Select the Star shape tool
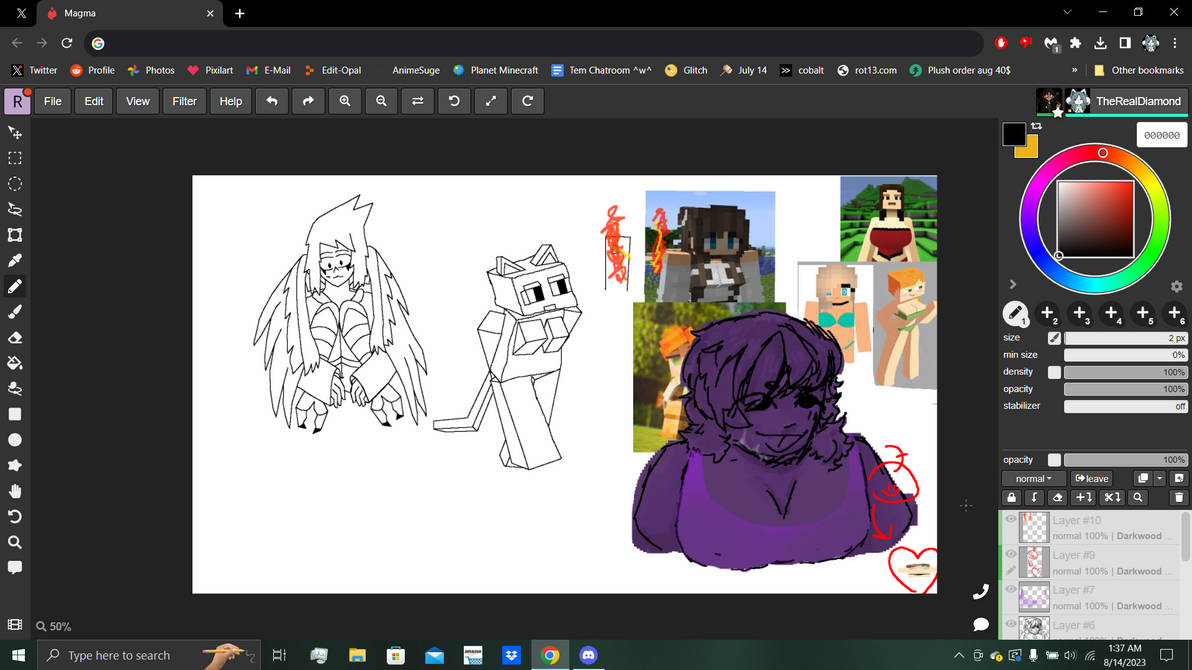The height and width of the screenshot is (670, 1192). click(x=14, y=465)
